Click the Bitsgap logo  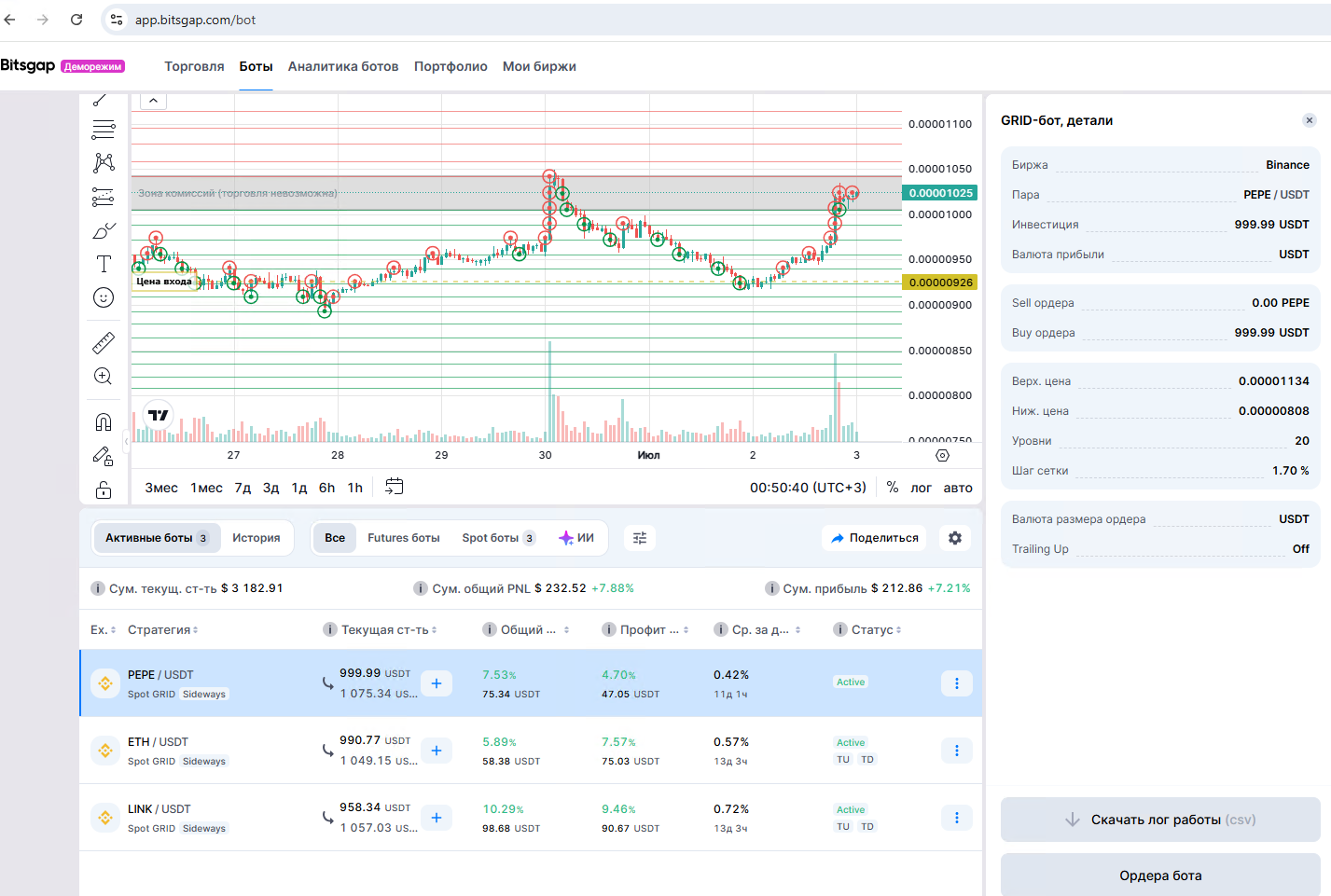[x=28, y=65]
